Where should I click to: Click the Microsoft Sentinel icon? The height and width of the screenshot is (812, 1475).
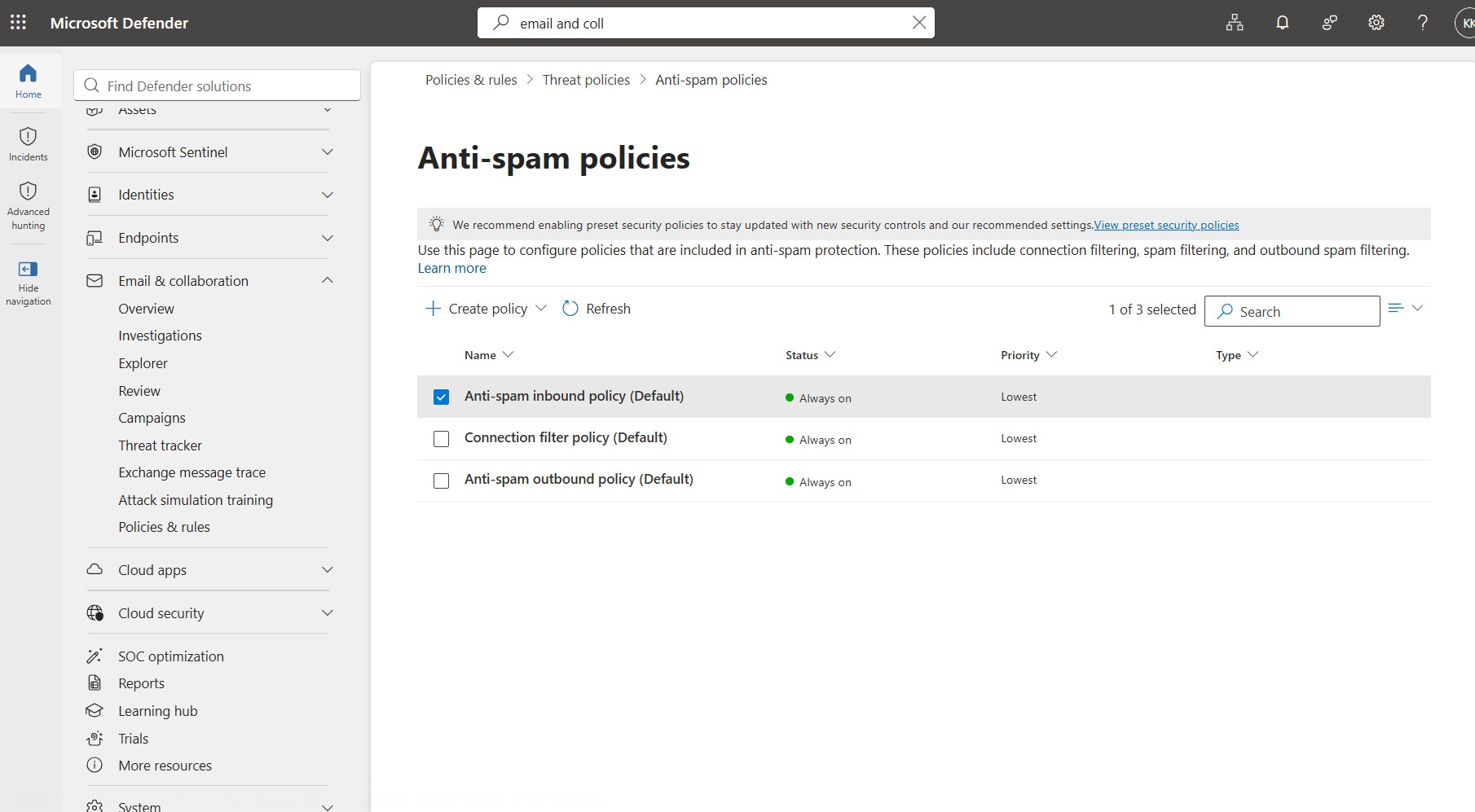pyautogui.click(x=95, y=151)
